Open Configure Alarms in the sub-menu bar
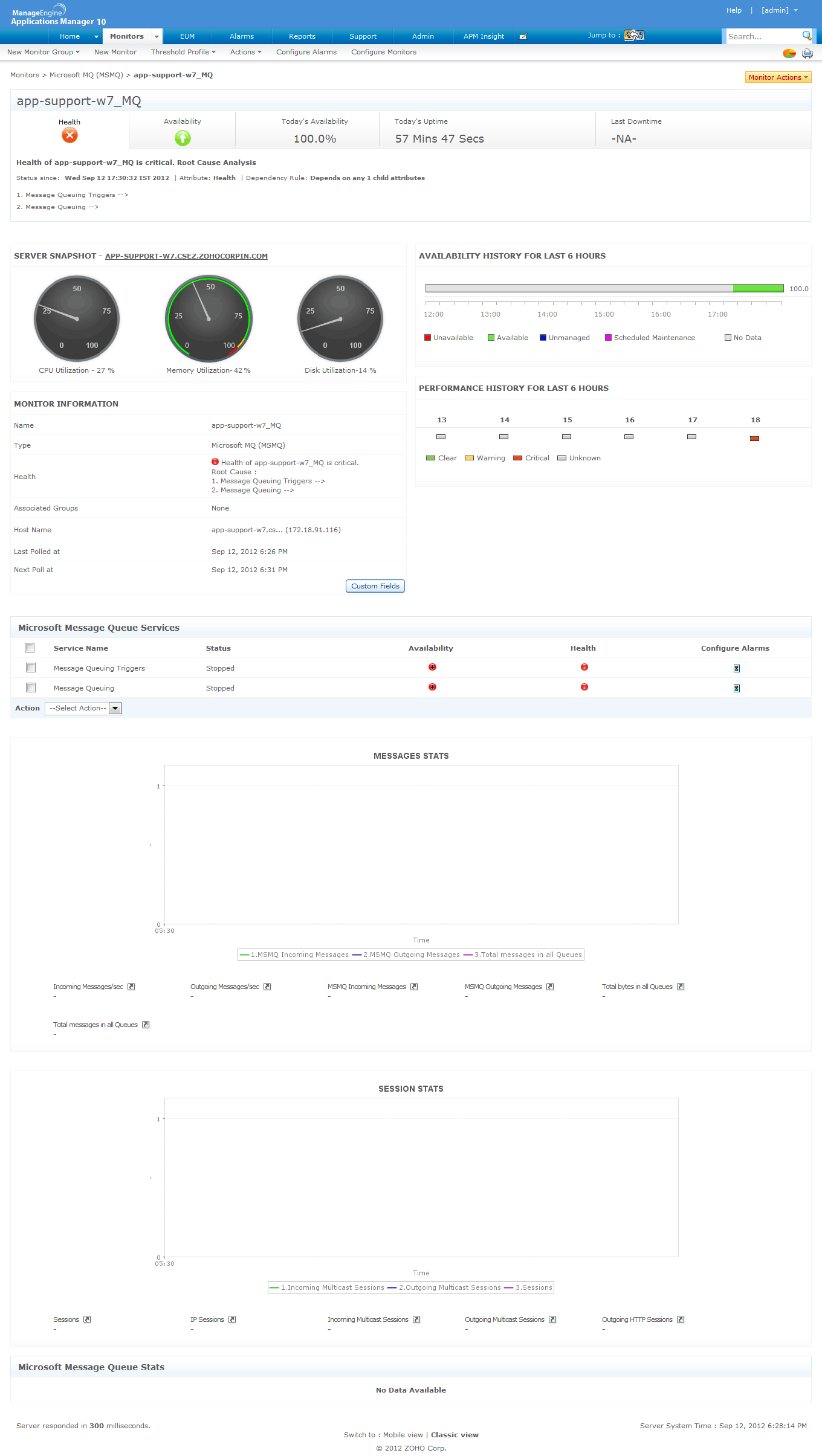822x1456 pixels. click(306, 52)
